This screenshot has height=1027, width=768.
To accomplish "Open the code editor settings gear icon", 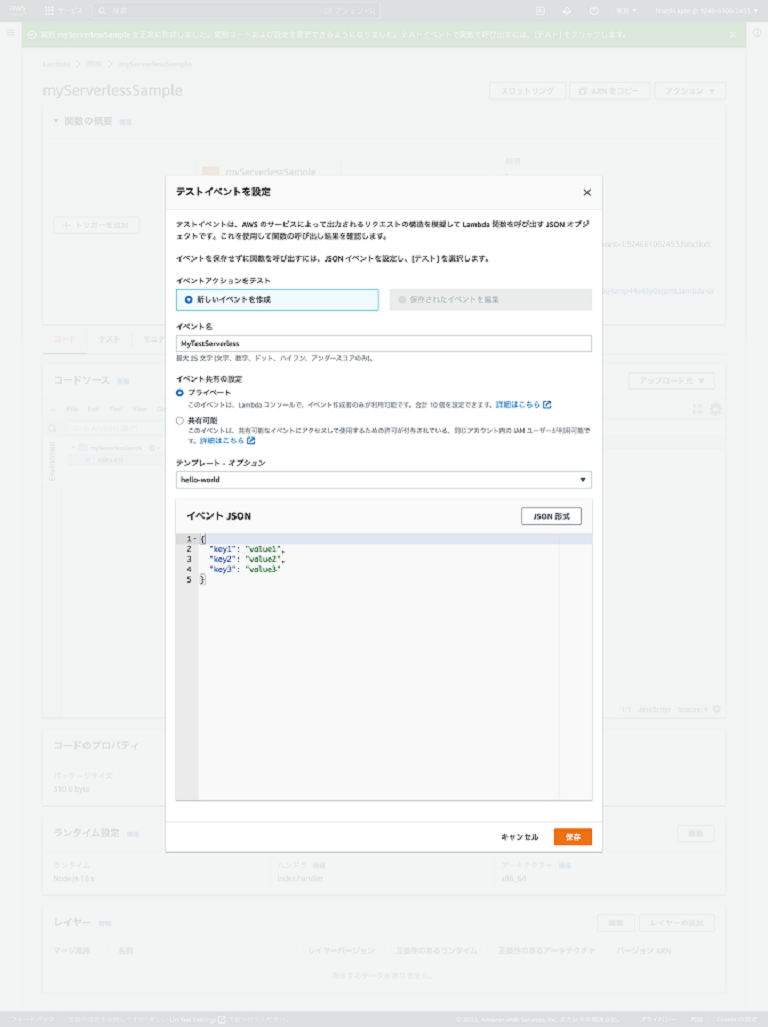I will pyautogui.click(x=716, y=409).
